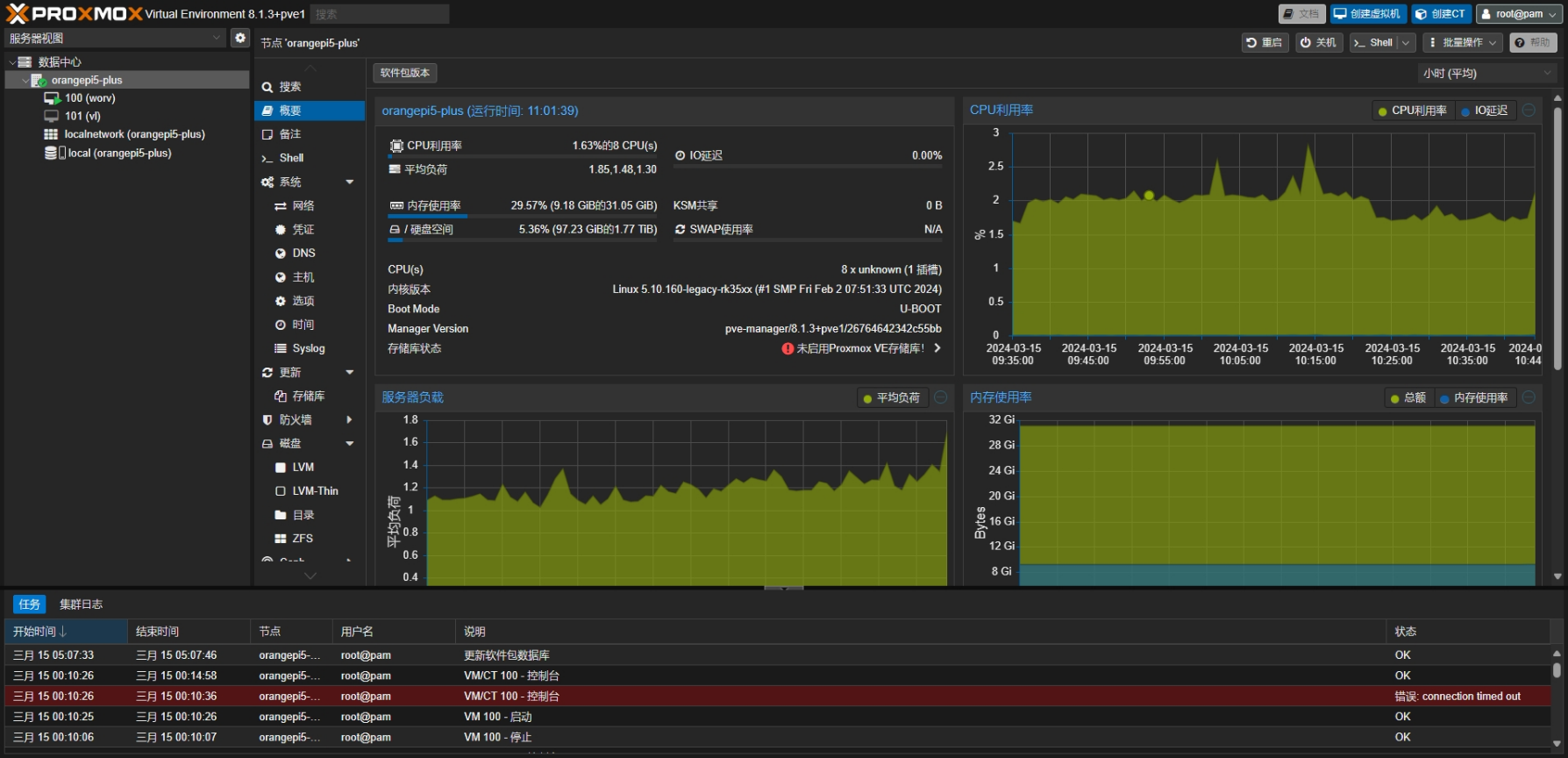Viewport: 1568px width, 758px height.
Task: Open the 文档 documentation button
Action: click(x=1301, y=14)
